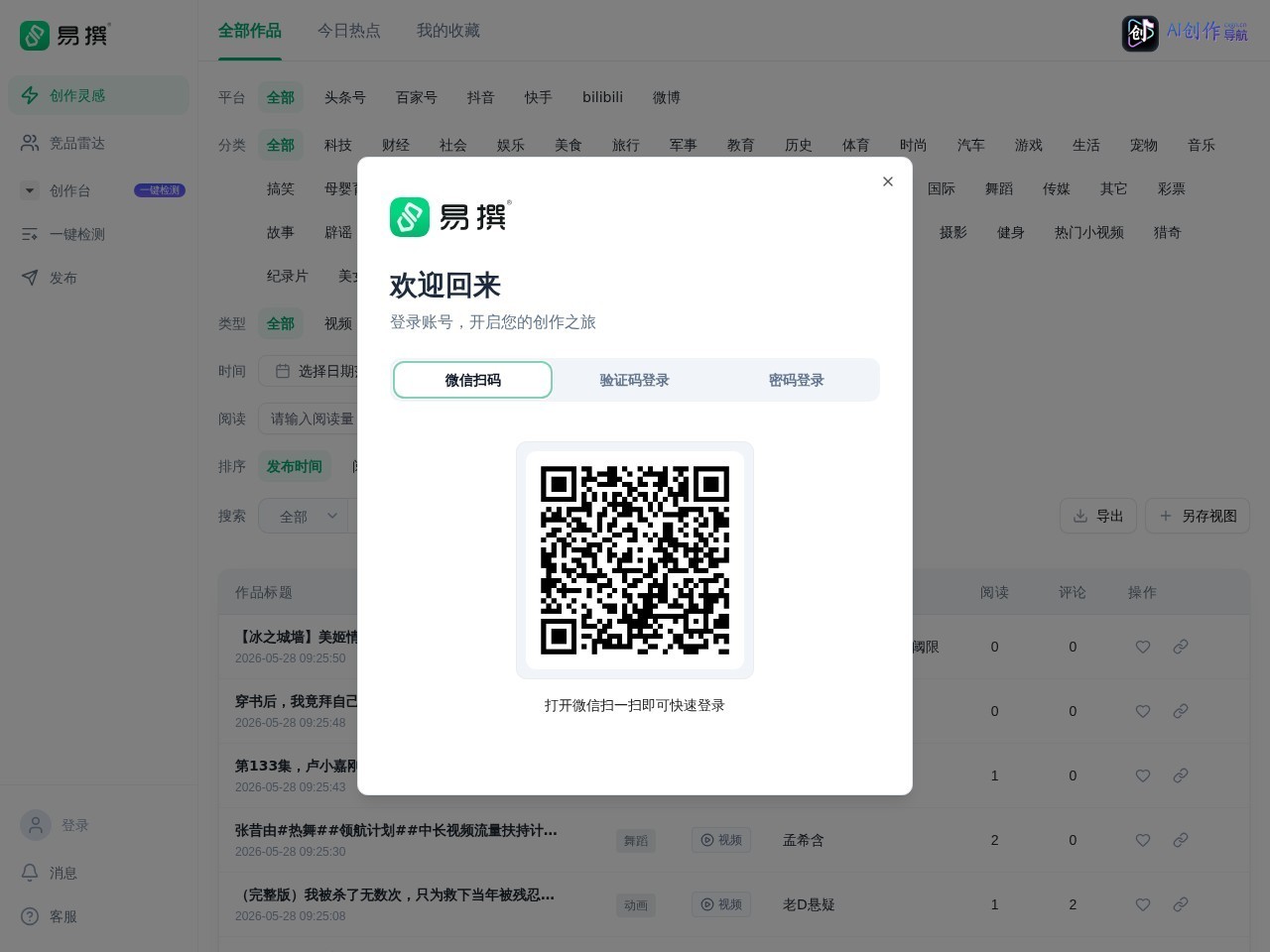This screenshot has height=952, width=1270.
Task: Open 一键检测 in the sidebar
Action: pos(99,234)
